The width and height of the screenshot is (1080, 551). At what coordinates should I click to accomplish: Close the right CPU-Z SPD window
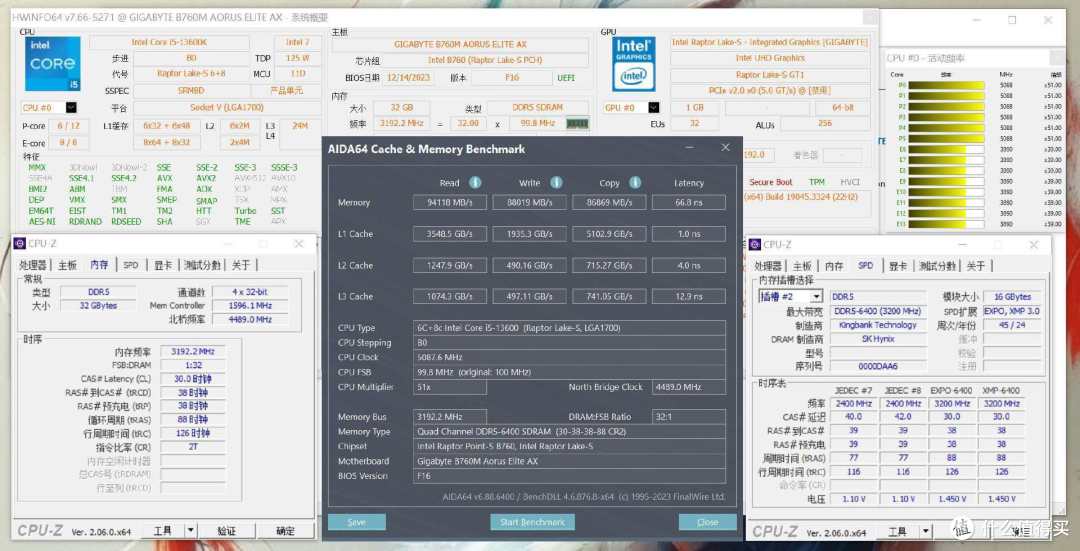pyautogui.click(x=1033, y=245)
